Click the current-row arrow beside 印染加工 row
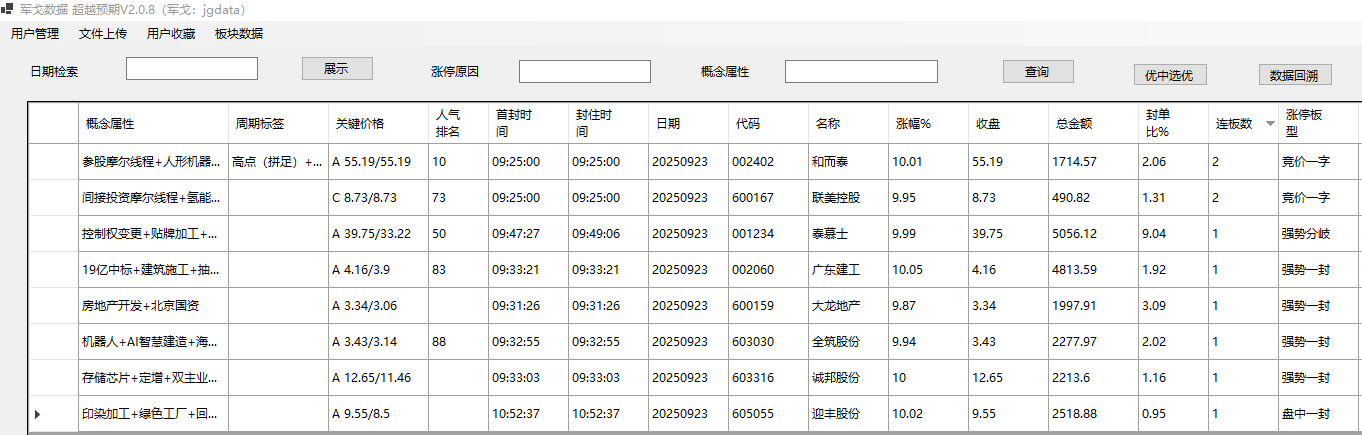The image size is (1362, 435). coord(38,414)
